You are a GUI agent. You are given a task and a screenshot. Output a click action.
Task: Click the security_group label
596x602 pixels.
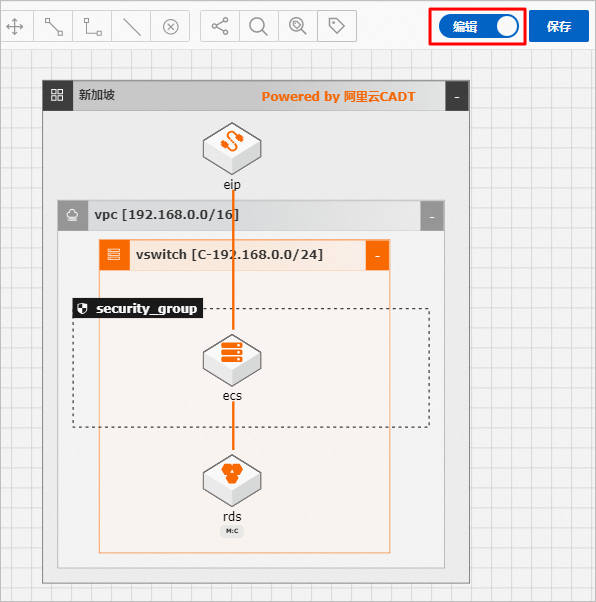pos(138,308)
